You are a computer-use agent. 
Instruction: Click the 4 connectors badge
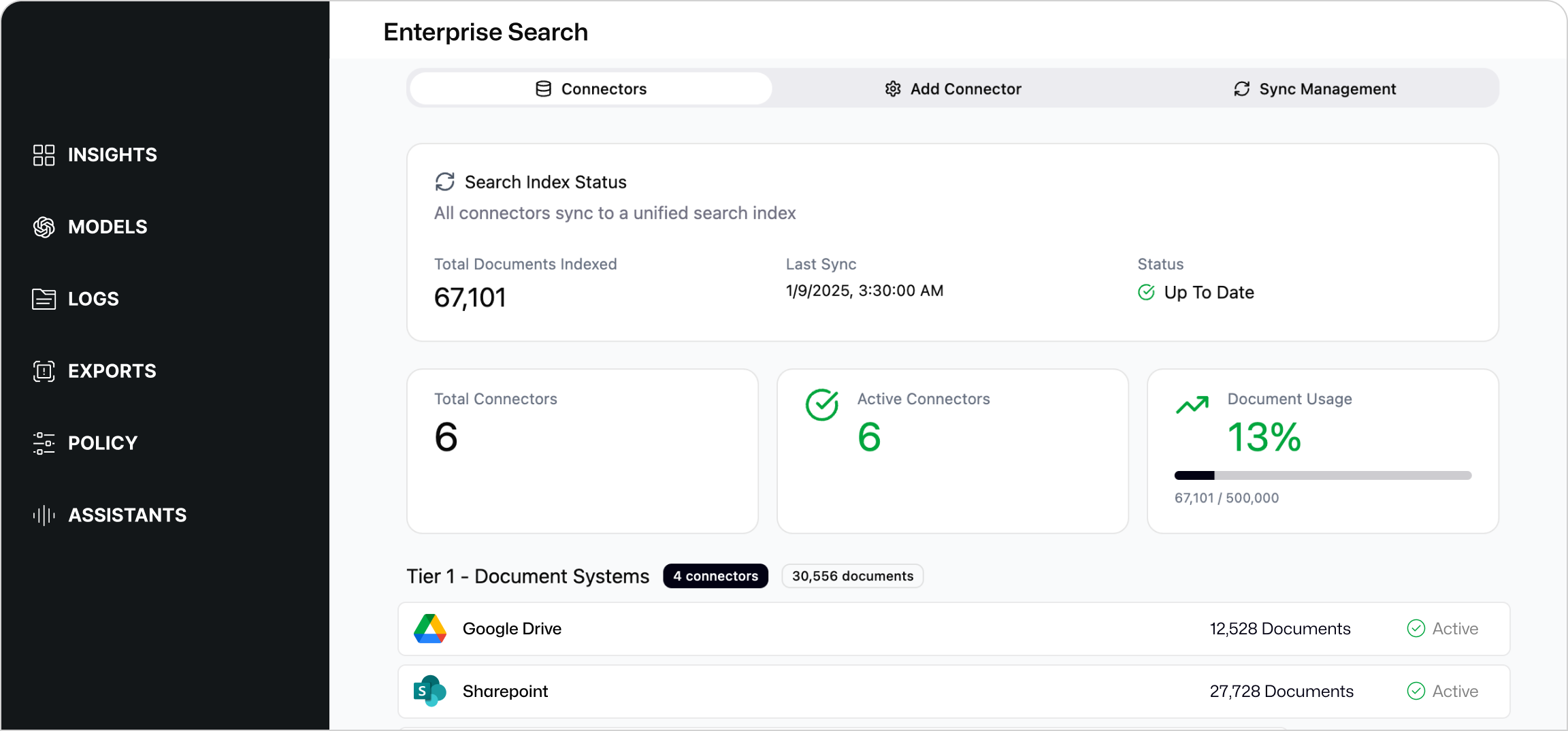tap(715, 576)
